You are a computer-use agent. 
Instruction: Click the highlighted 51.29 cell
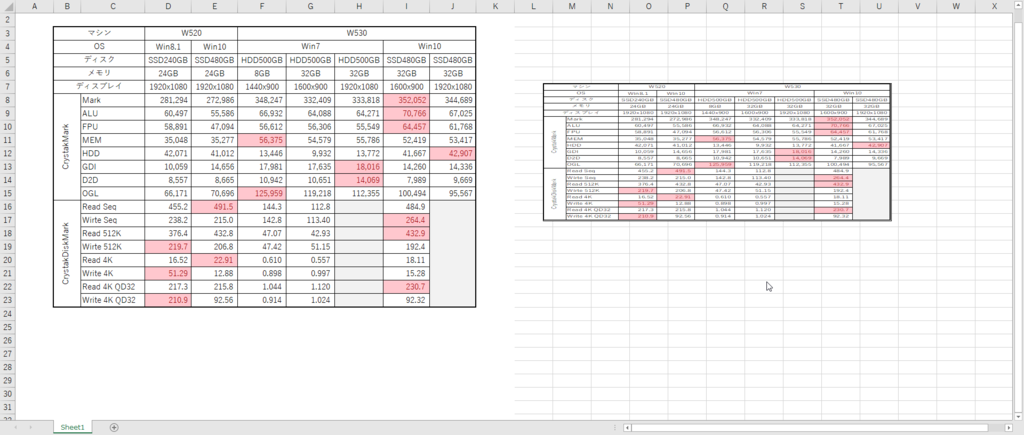point(168,274)
